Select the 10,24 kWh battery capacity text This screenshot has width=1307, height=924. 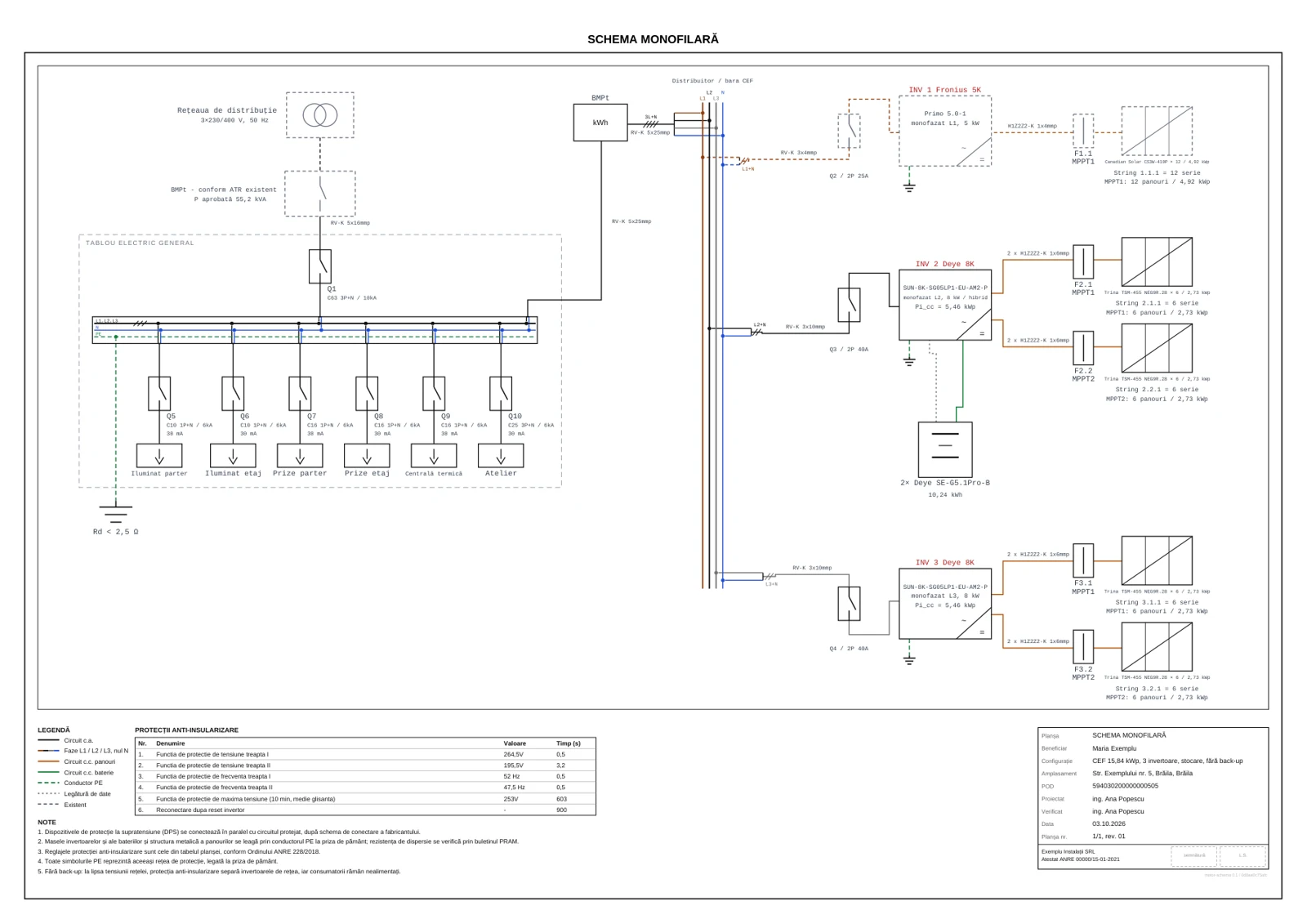tap(945, 494)
